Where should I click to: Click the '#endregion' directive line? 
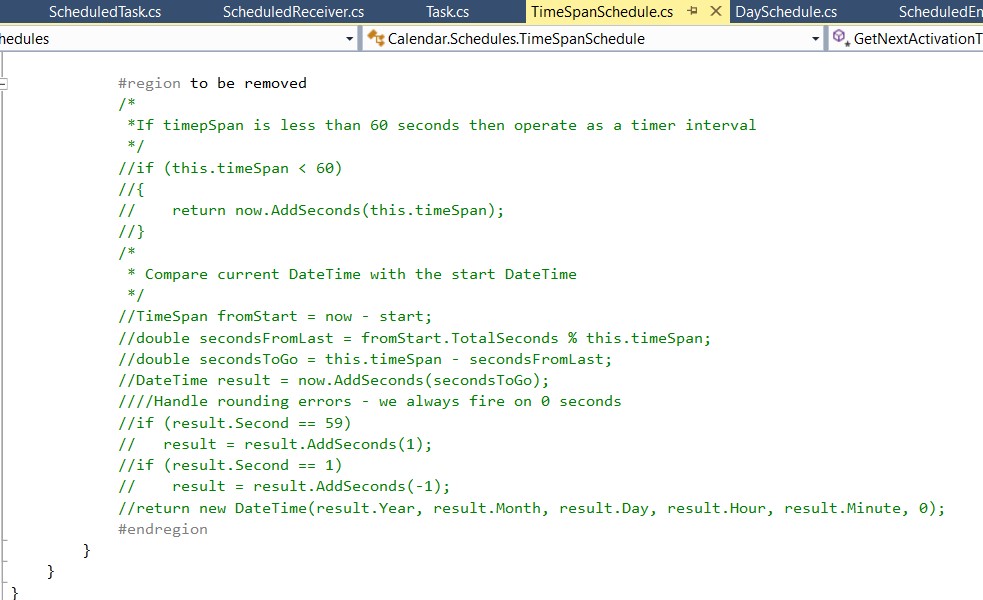click(x=163, y=529)
